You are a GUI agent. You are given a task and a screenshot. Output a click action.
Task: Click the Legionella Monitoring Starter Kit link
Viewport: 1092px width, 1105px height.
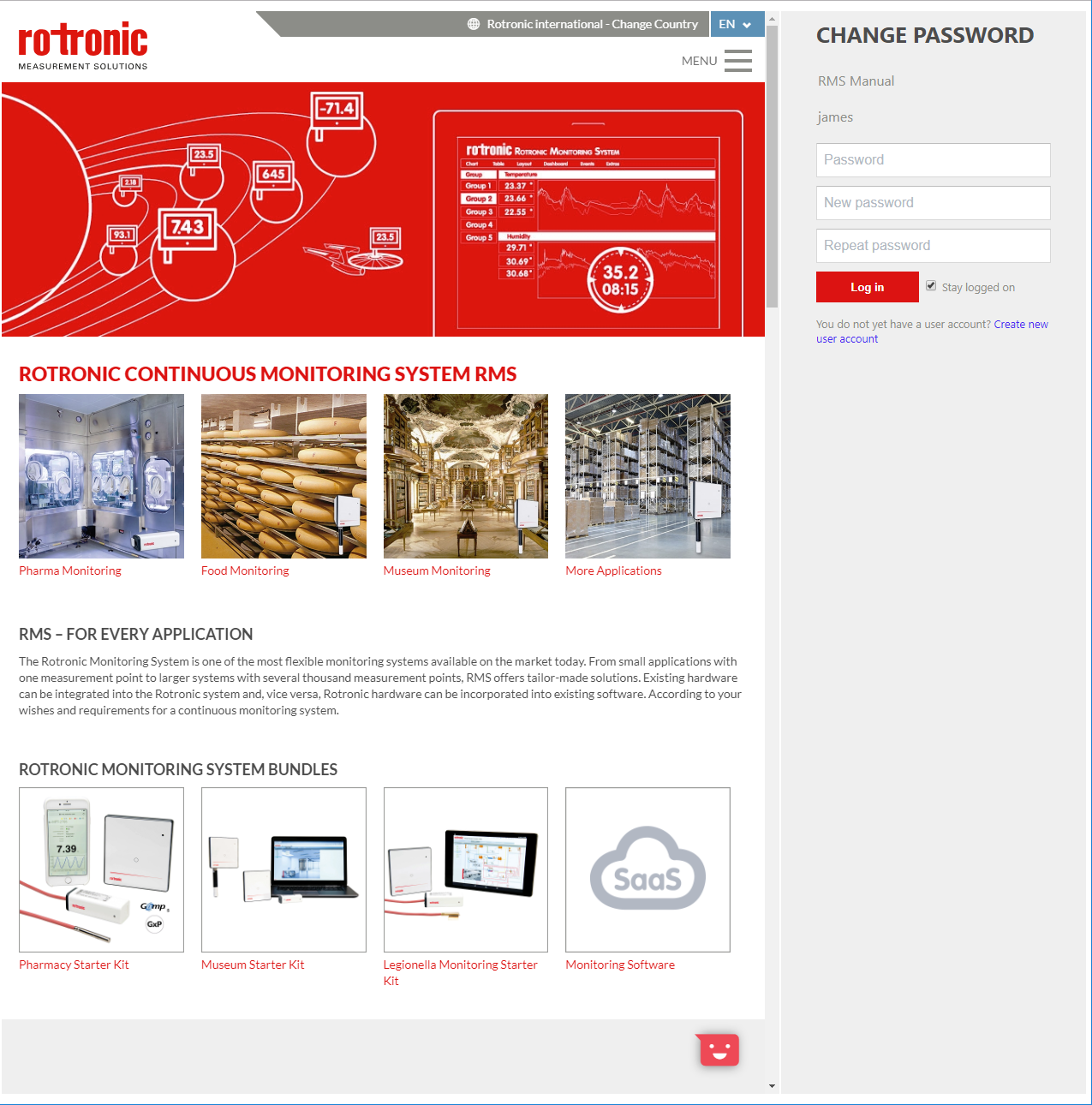tap(461, 972)
